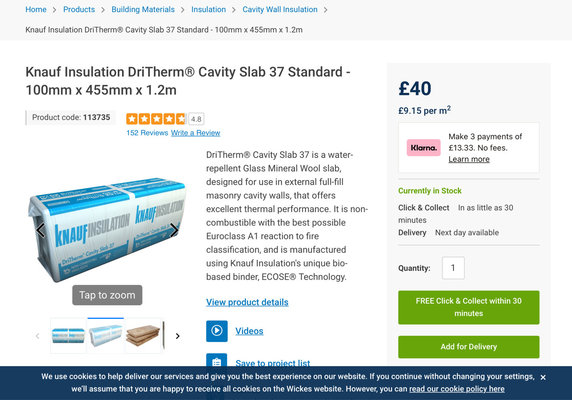Open the Home breadcrumb link
This screenshot has width=572, height=400.
[x=36, y=9]
